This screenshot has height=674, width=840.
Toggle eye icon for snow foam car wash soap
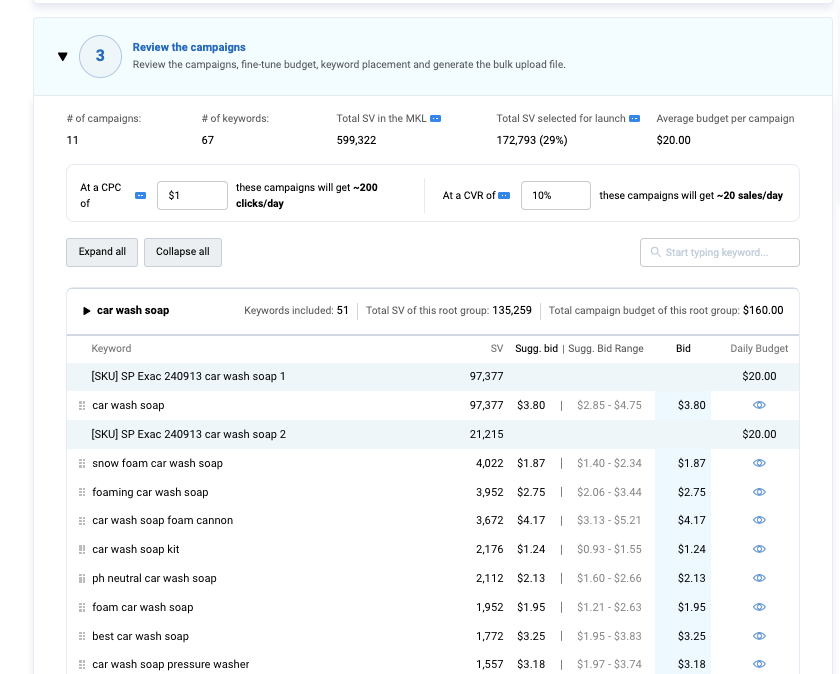coord(759,463)
